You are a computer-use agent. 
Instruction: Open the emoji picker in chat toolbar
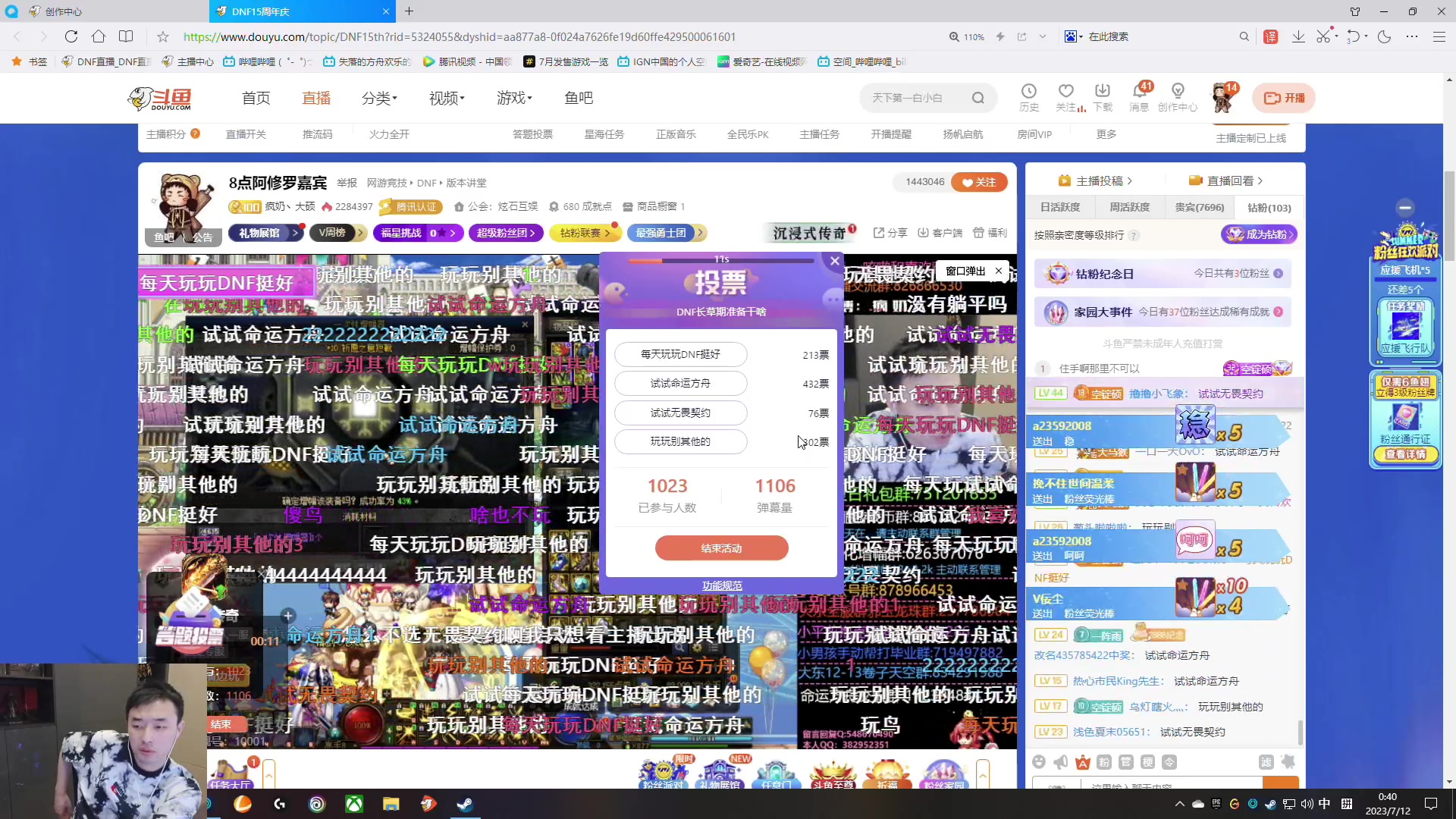click(1038, 761)
